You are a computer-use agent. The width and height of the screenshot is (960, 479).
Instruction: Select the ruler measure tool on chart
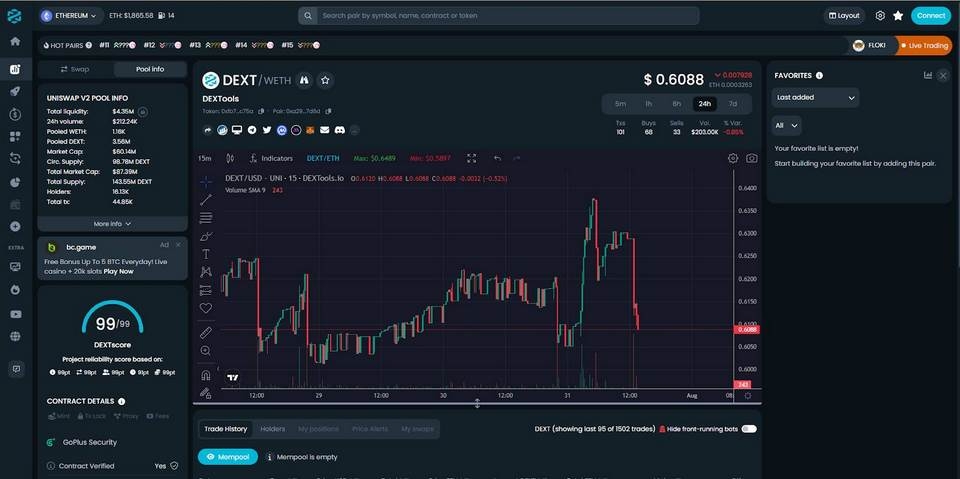point(206,333)
